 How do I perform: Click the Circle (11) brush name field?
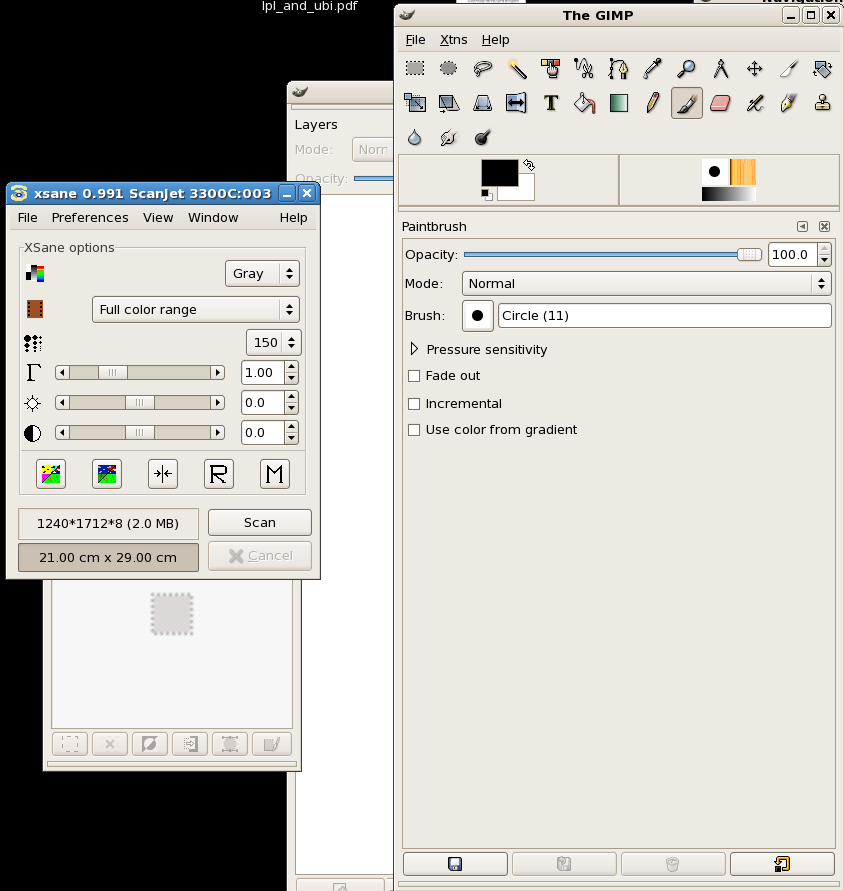(664, 315)
